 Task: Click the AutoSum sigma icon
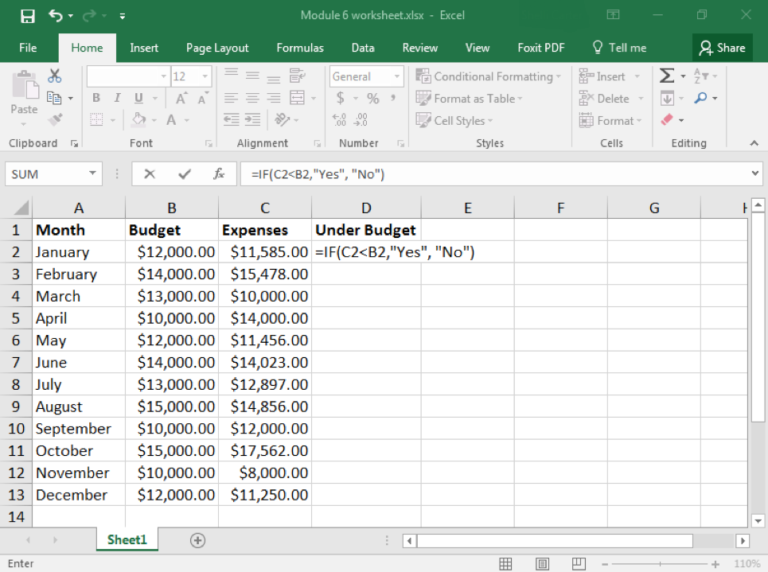tap(667, 76)
